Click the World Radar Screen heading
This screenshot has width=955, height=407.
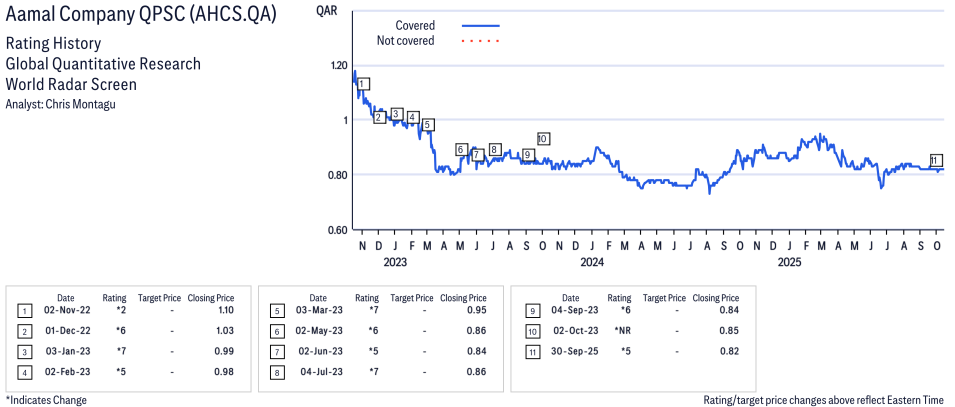pyautogui.click(x=71, y=84)
